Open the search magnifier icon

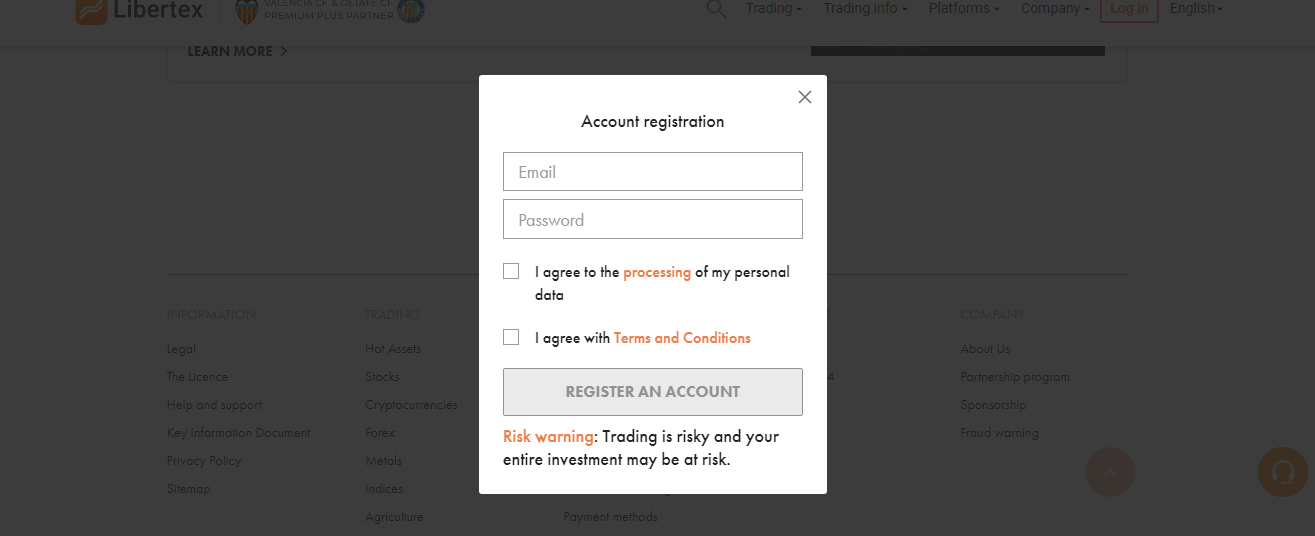[716, 9]
